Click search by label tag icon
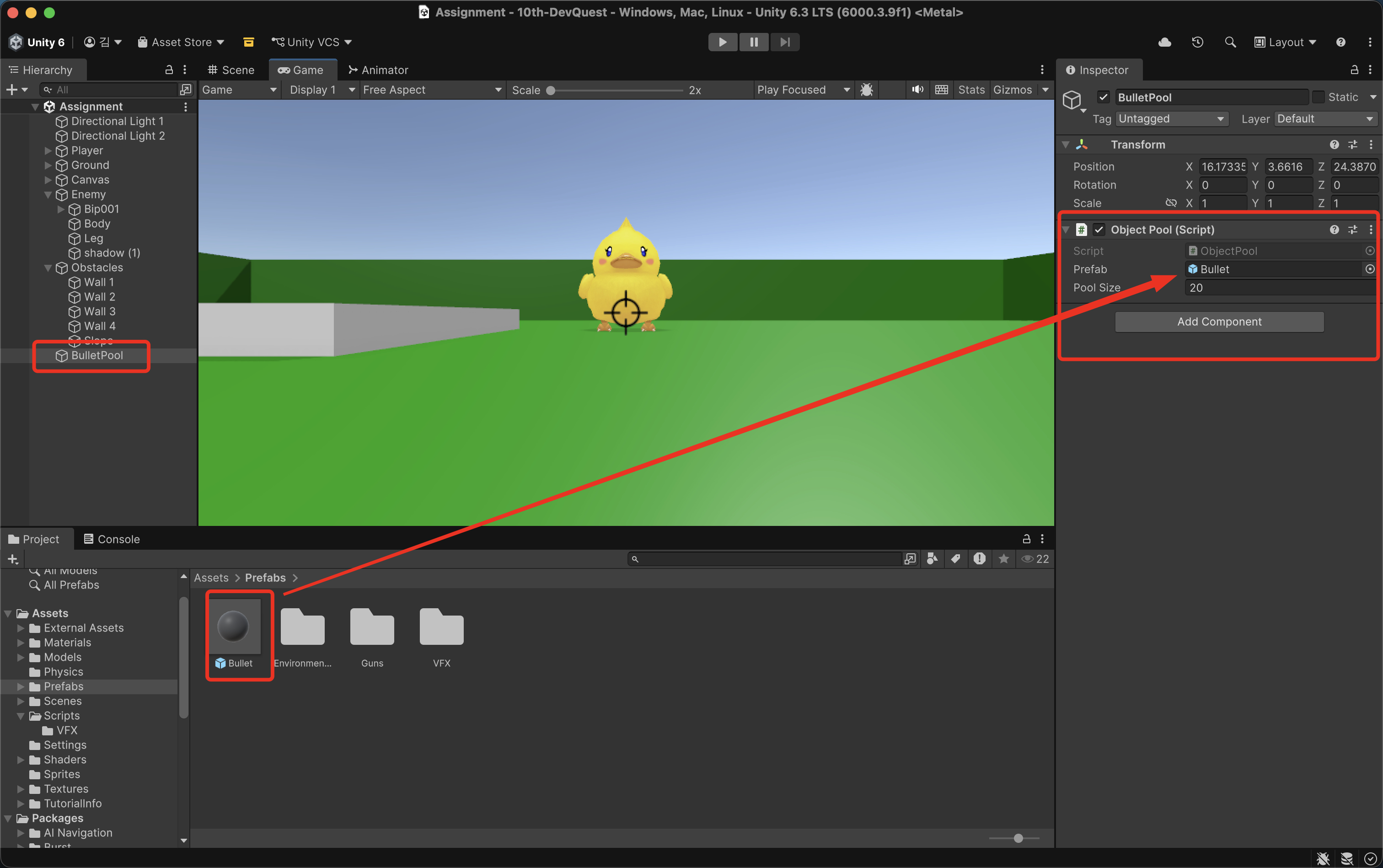This screenshot has width=1383, height=868. point(956,558)
